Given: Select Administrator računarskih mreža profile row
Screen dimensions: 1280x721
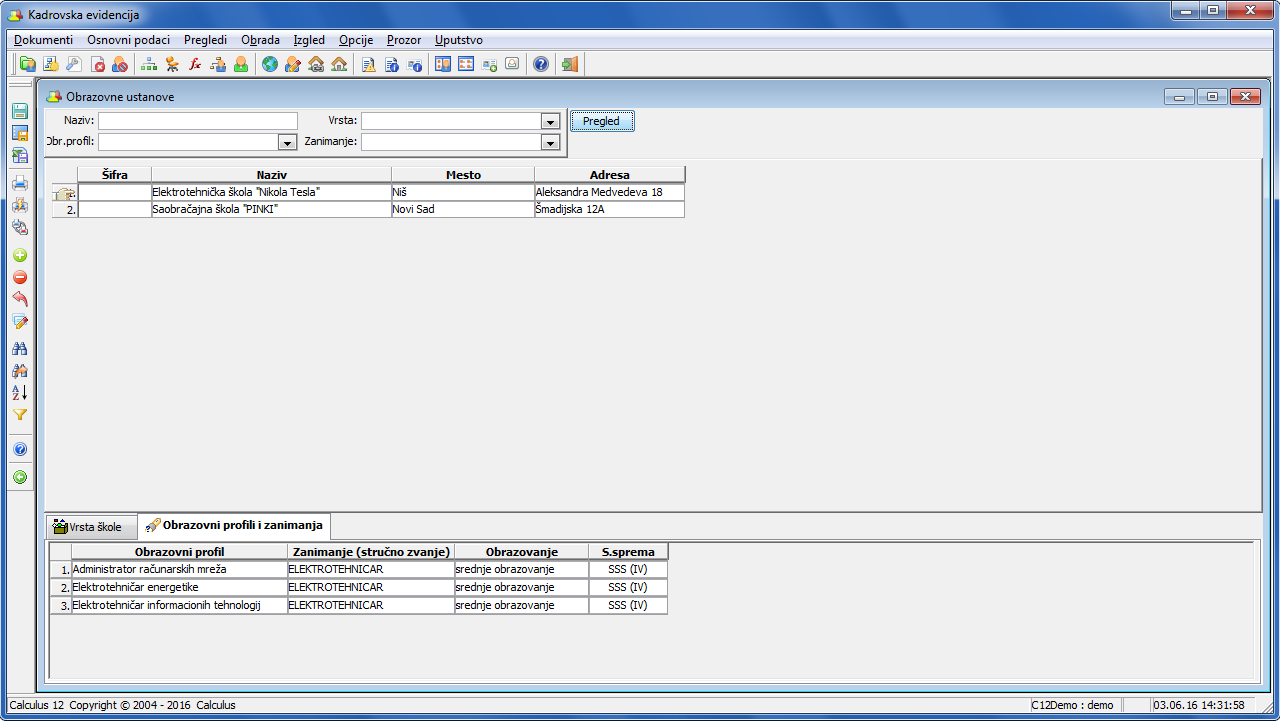Looking at the screenshot, I should (359, 569).
